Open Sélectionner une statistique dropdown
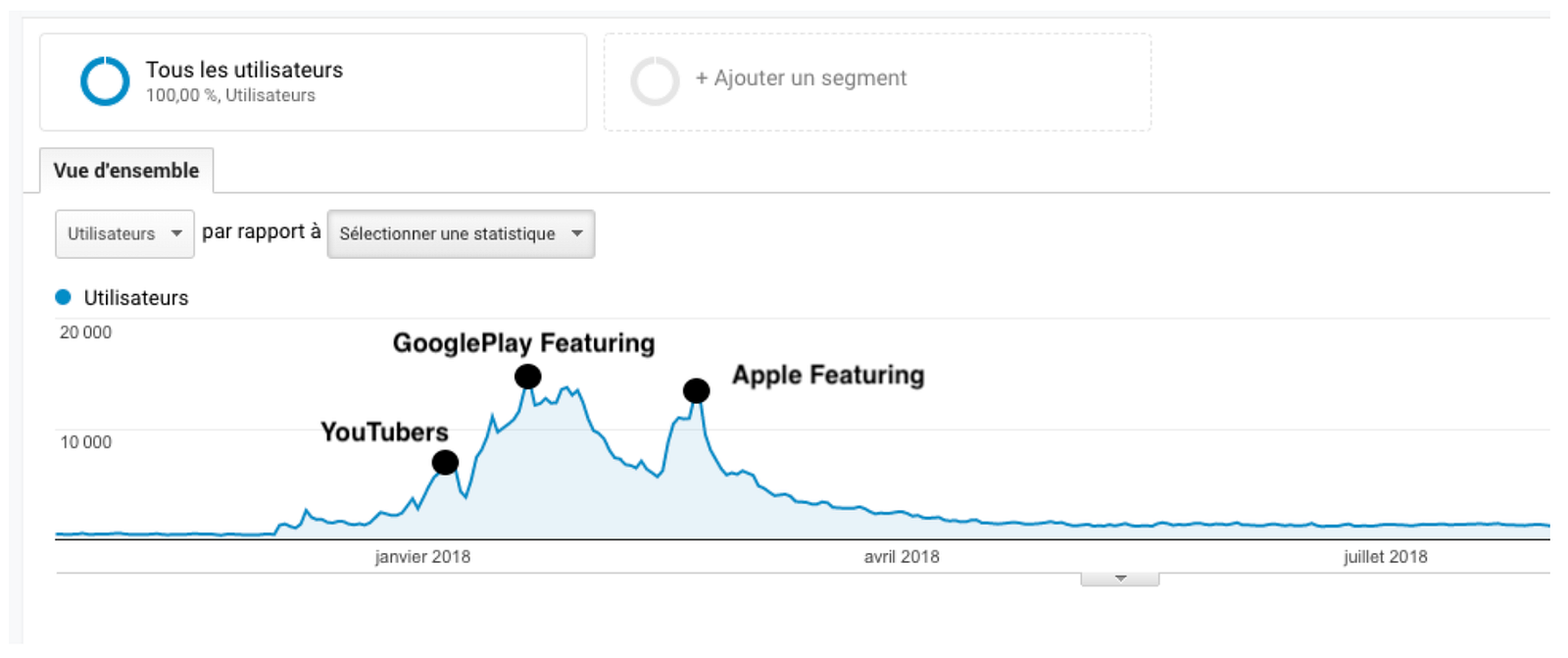This screenshot has width=1568, height=658. 461,234
